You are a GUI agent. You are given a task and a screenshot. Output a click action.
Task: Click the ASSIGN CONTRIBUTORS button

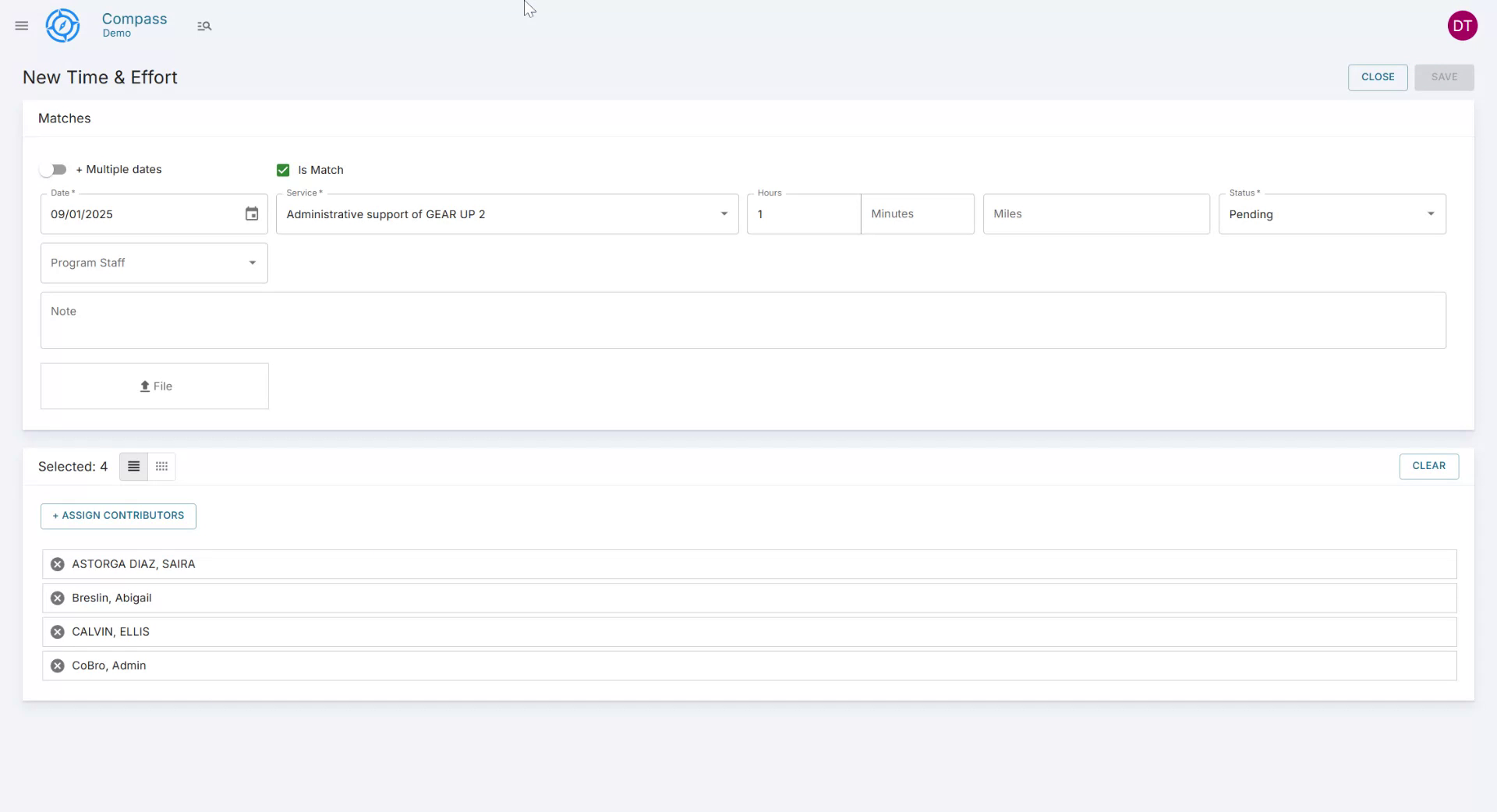tap(117, 516)
